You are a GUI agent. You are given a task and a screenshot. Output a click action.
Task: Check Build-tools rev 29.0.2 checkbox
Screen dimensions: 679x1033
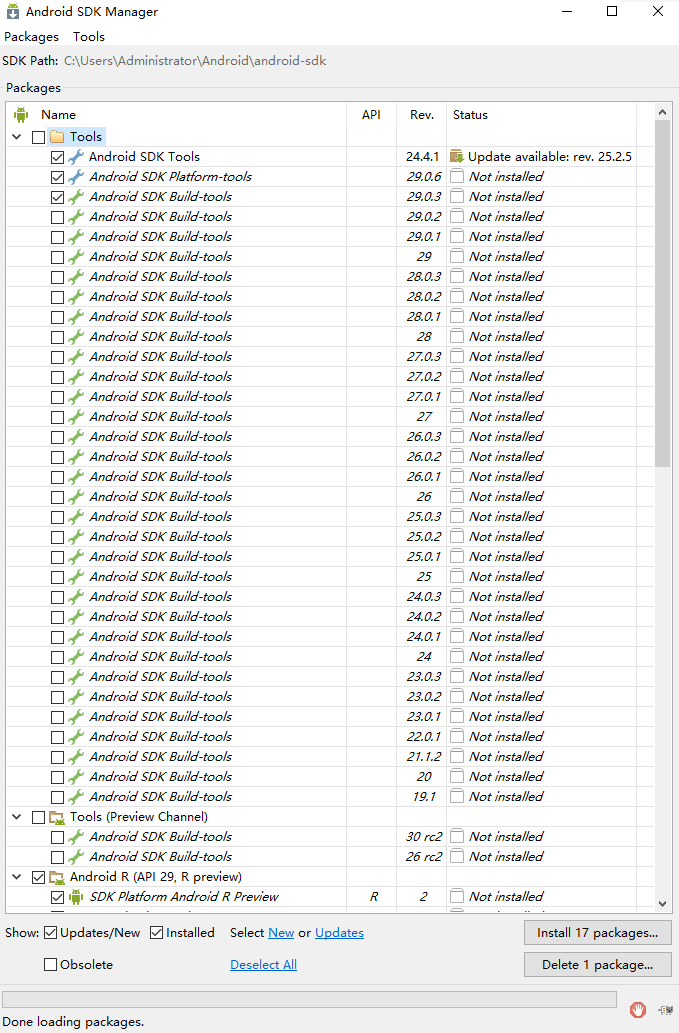tap(57, 217)
